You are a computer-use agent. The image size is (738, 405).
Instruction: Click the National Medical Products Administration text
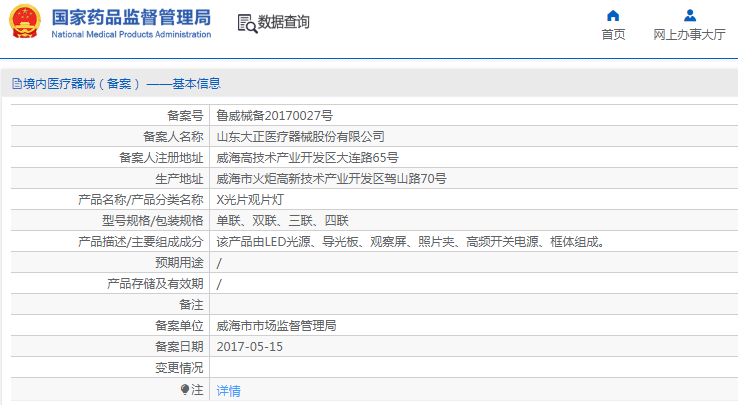pyautogui.click(x=131, y=35)
